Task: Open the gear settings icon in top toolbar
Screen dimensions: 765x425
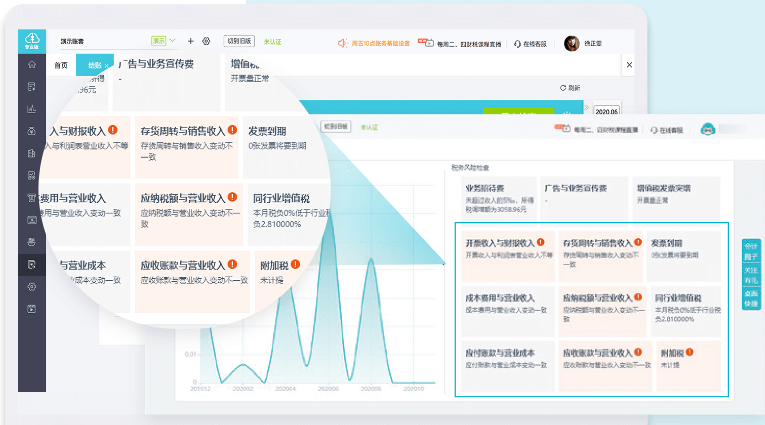Action: point(206,42)
